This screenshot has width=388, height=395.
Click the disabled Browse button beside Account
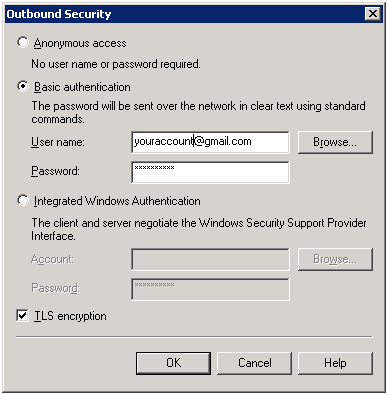click(335, 259)
